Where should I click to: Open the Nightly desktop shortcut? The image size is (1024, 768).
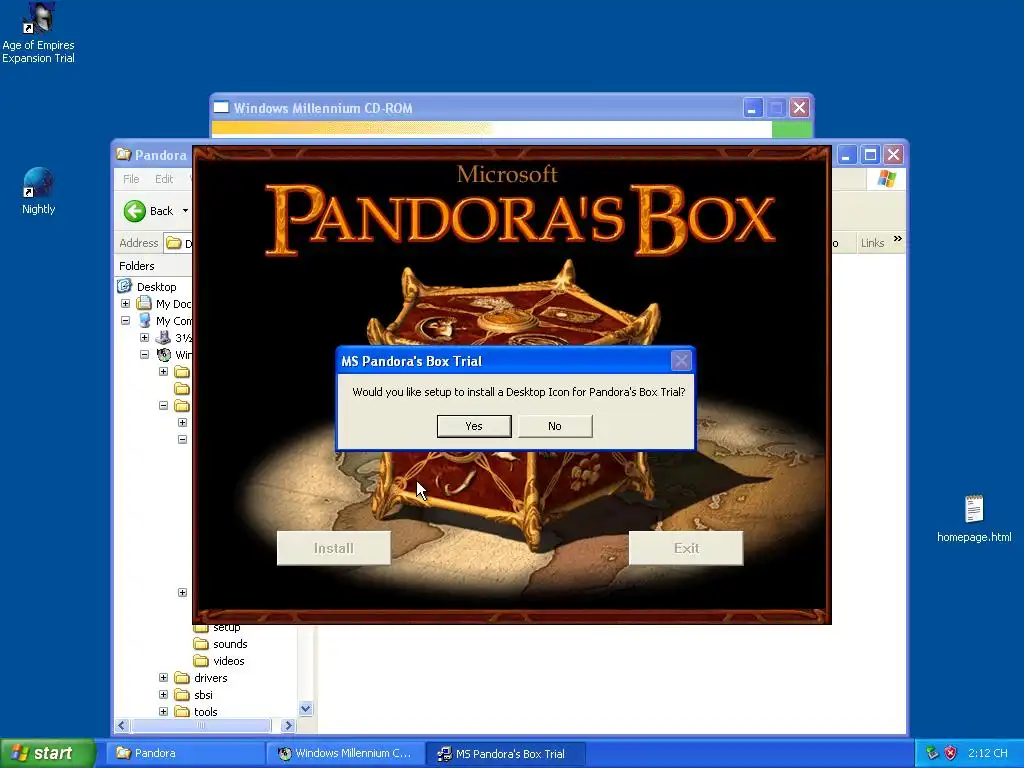click(39, 191)
